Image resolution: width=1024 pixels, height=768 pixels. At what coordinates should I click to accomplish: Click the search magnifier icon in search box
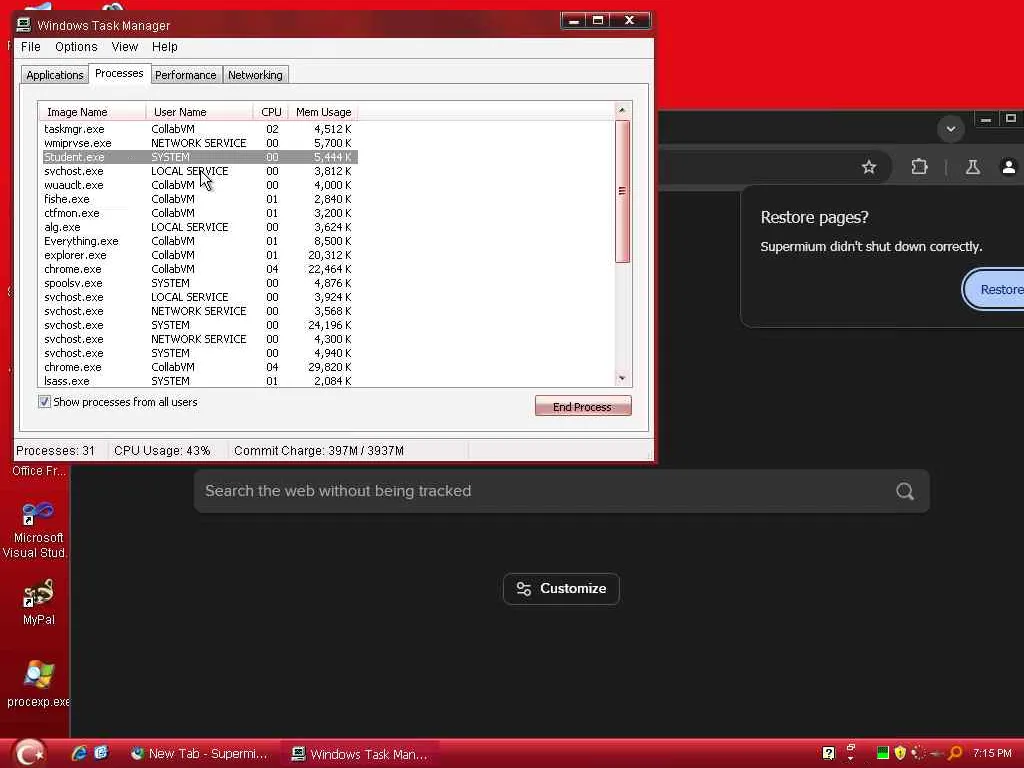904,491
